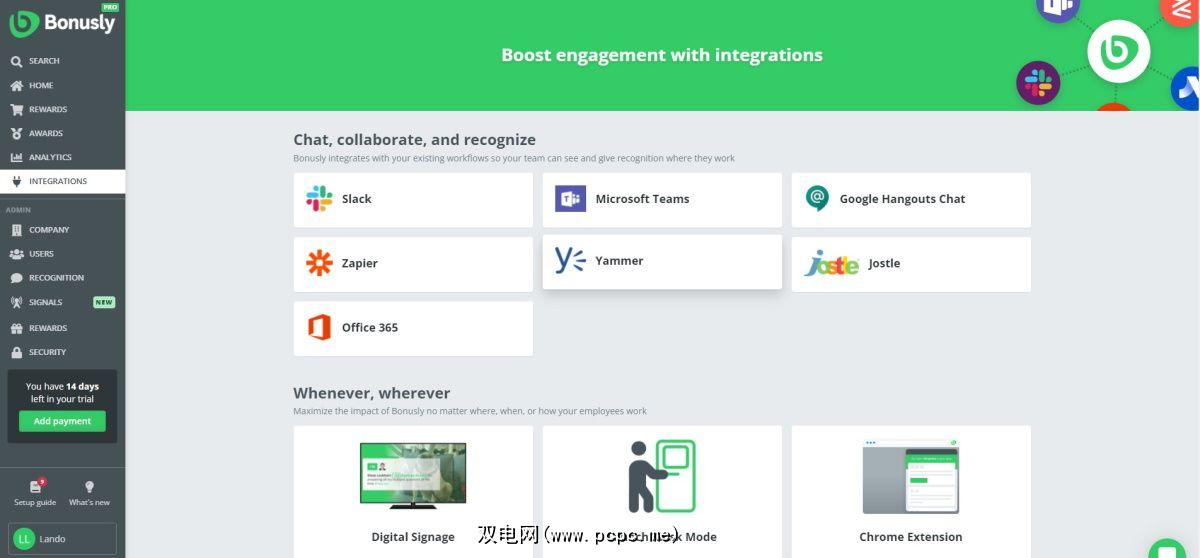Click the NEW badge beside Signals

(x=104, y=302)
